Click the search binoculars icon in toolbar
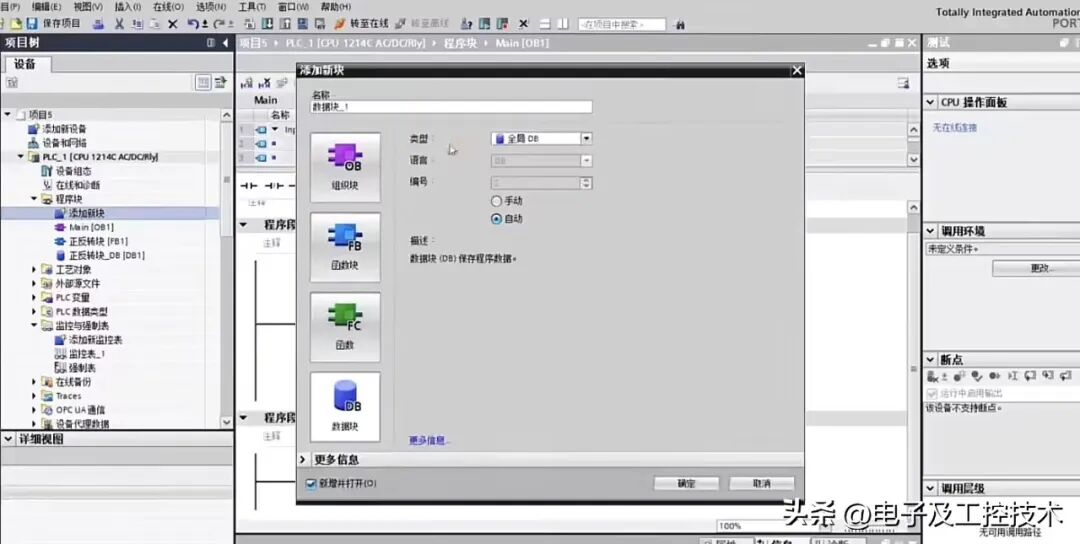Viewport: 1080px width, 544px height. tap(681, 25)
